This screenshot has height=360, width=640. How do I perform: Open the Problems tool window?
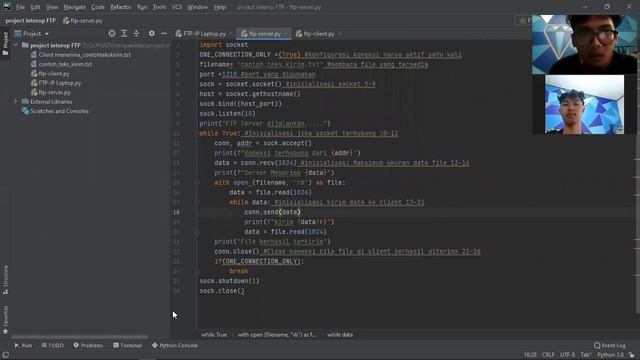coord(88,345)
